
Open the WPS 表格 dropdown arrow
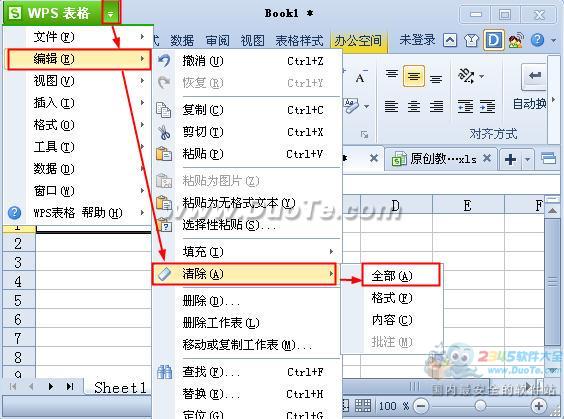pos(111,14)
